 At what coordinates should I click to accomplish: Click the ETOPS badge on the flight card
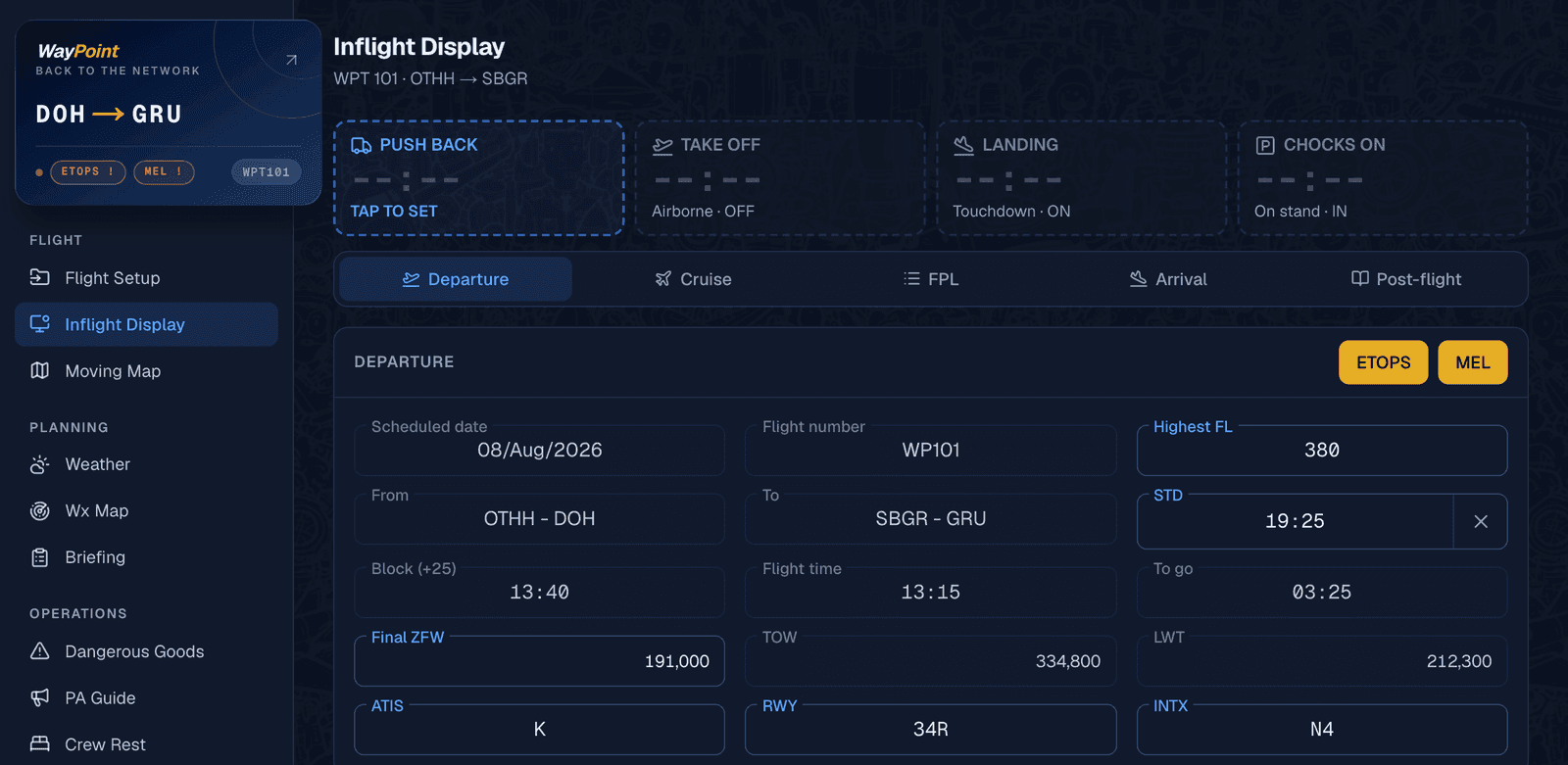88,171
